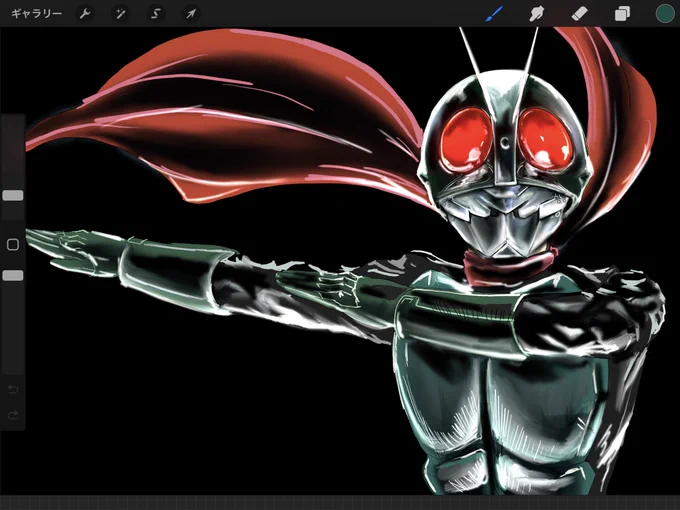Click the brush size slider handle
This screenshot has height=510, width=680.
point(13,195)
